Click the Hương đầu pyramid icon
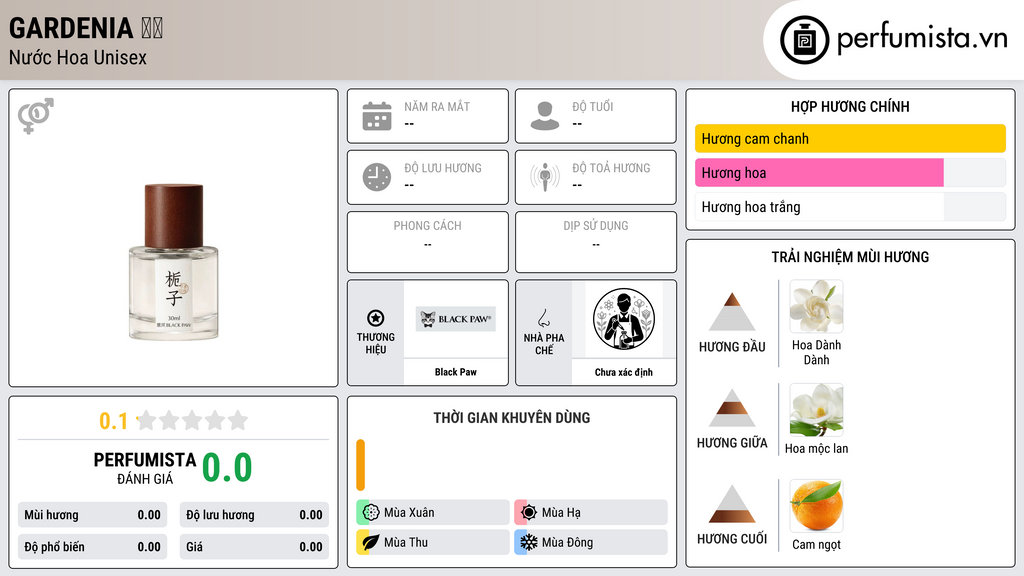 pos(732,312)
